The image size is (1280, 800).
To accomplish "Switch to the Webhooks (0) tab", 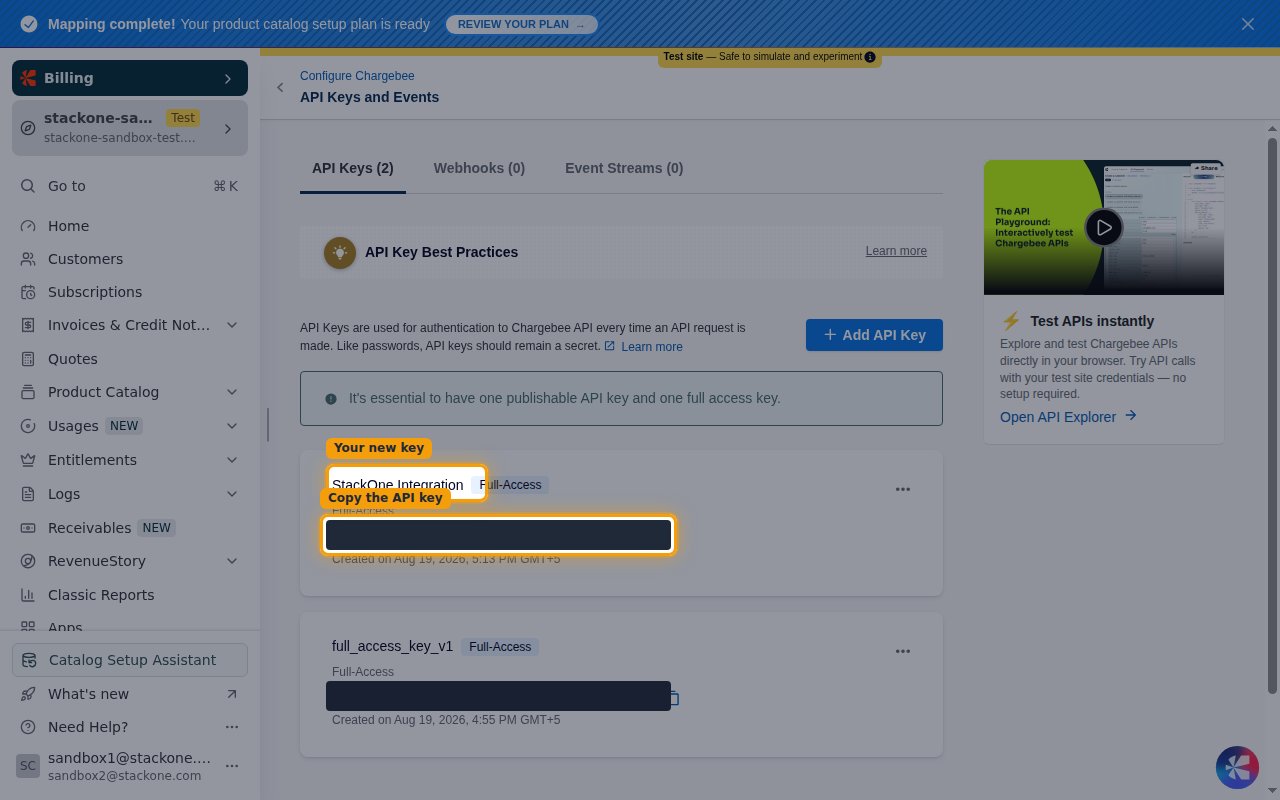I will pyautogui.click(x=479, y=168).
